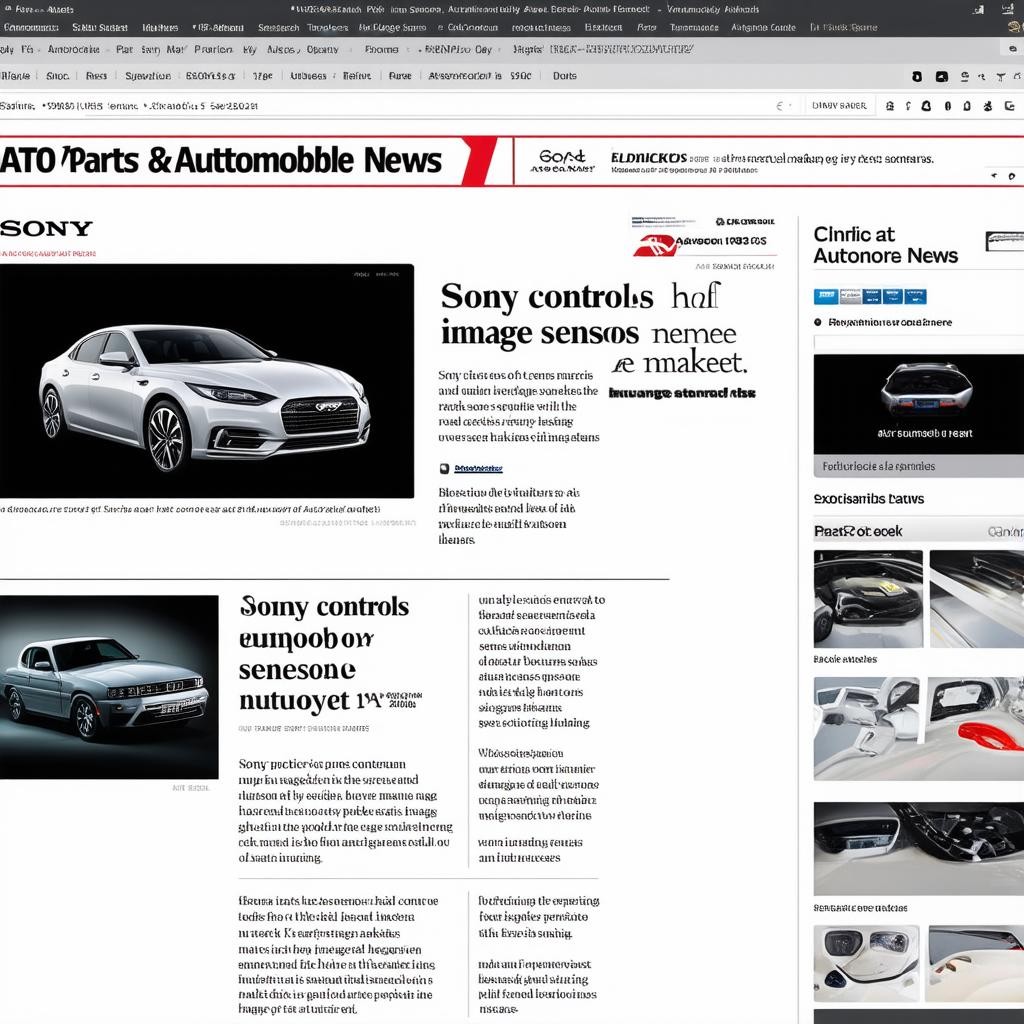The width and height of the screenshot is (1024, 1024).
Task: Click the empty input field in sidebar
Action: pos(918,343)
